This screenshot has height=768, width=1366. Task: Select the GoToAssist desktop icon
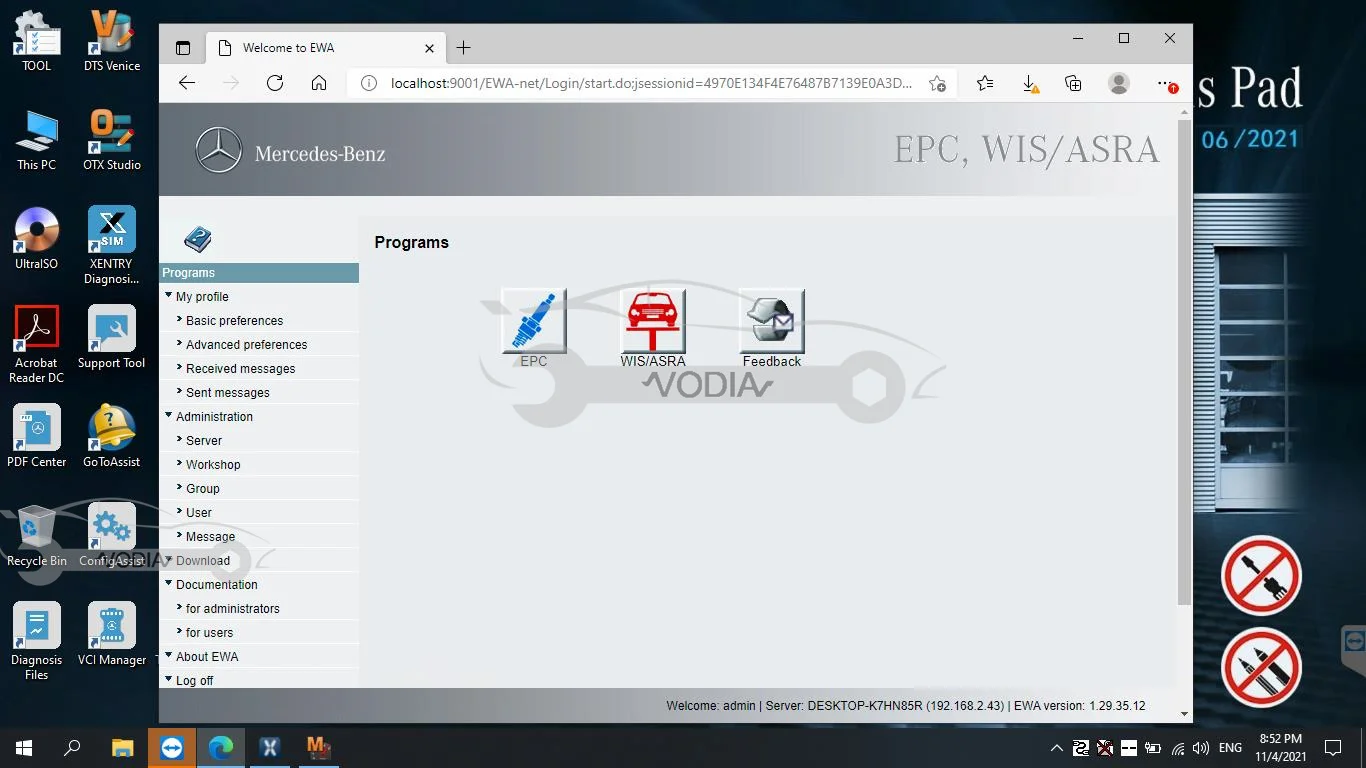click(112, 437)
